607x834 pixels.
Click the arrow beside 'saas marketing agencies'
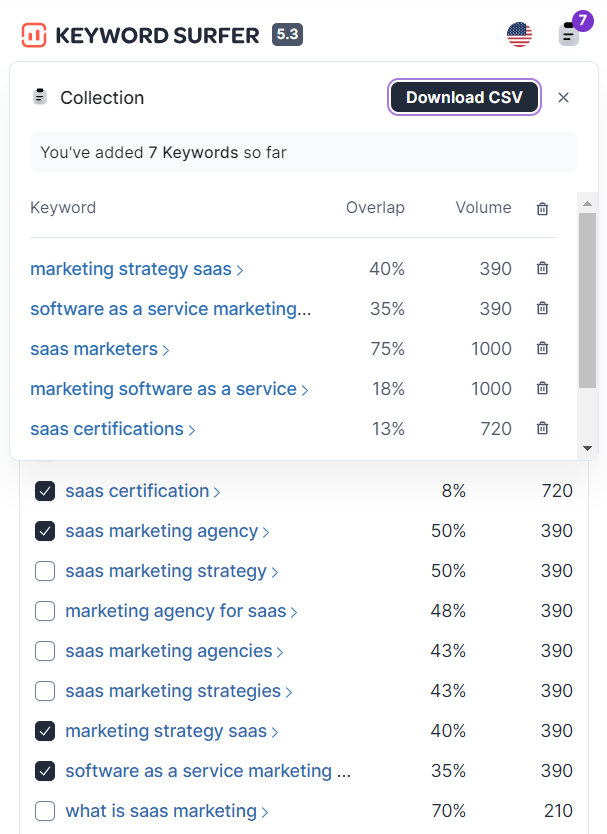pos(280,652)
